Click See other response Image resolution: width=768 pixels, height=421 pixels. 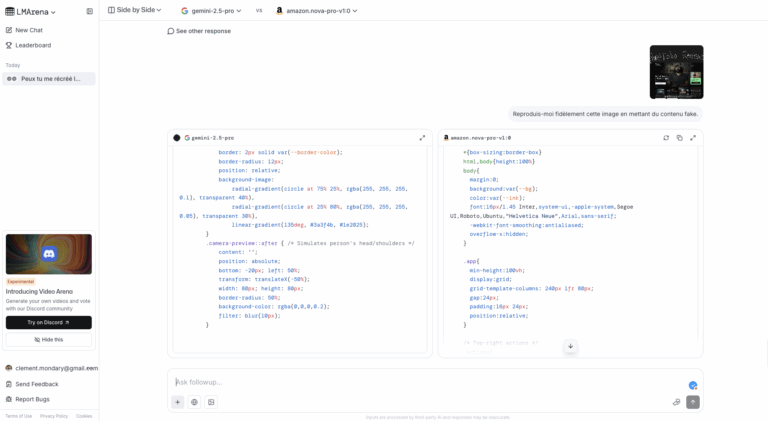[199, 31]
